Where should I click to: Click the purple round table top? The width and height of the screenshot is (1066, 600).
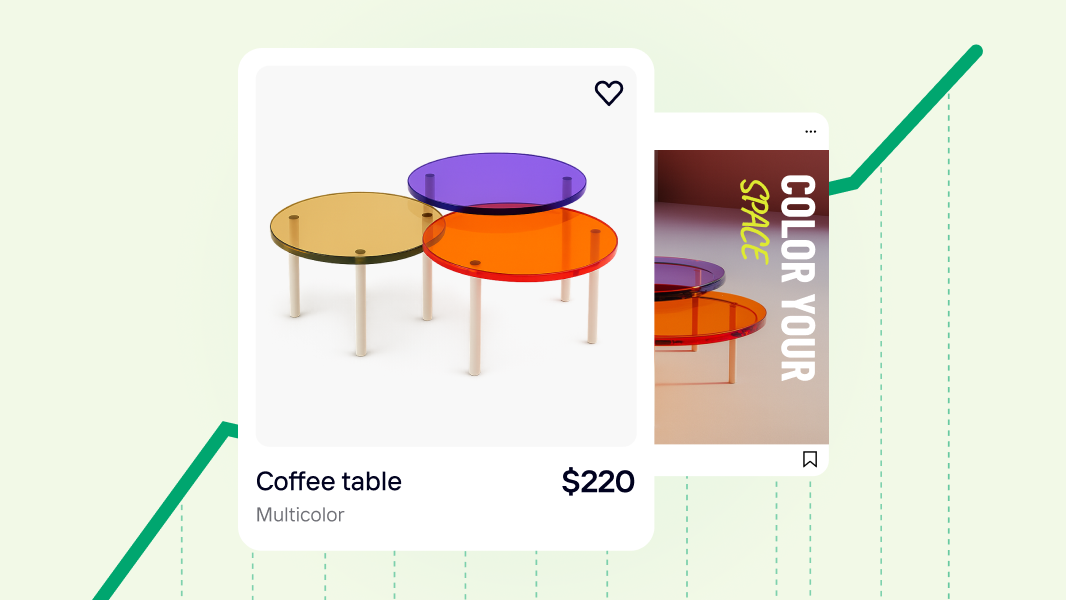[x=497, y=182]
